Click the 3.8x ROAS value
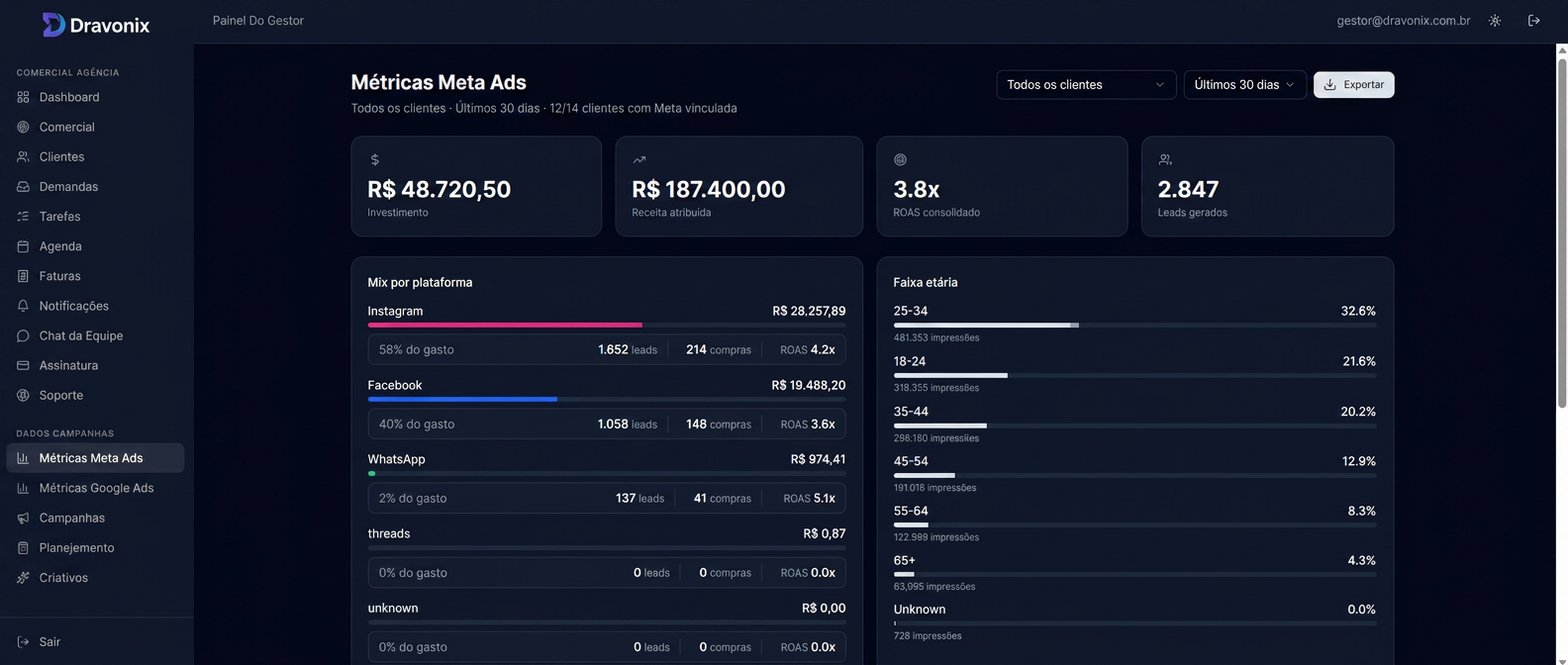 pyautogui.click(x=917, y=189)
